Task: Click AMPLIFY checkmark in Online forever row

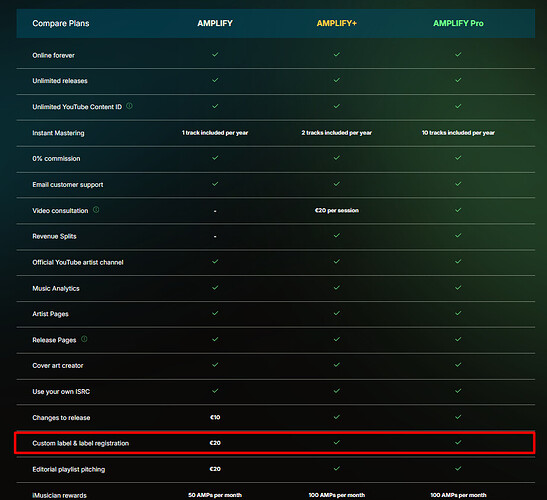Action: coord(215,54)
